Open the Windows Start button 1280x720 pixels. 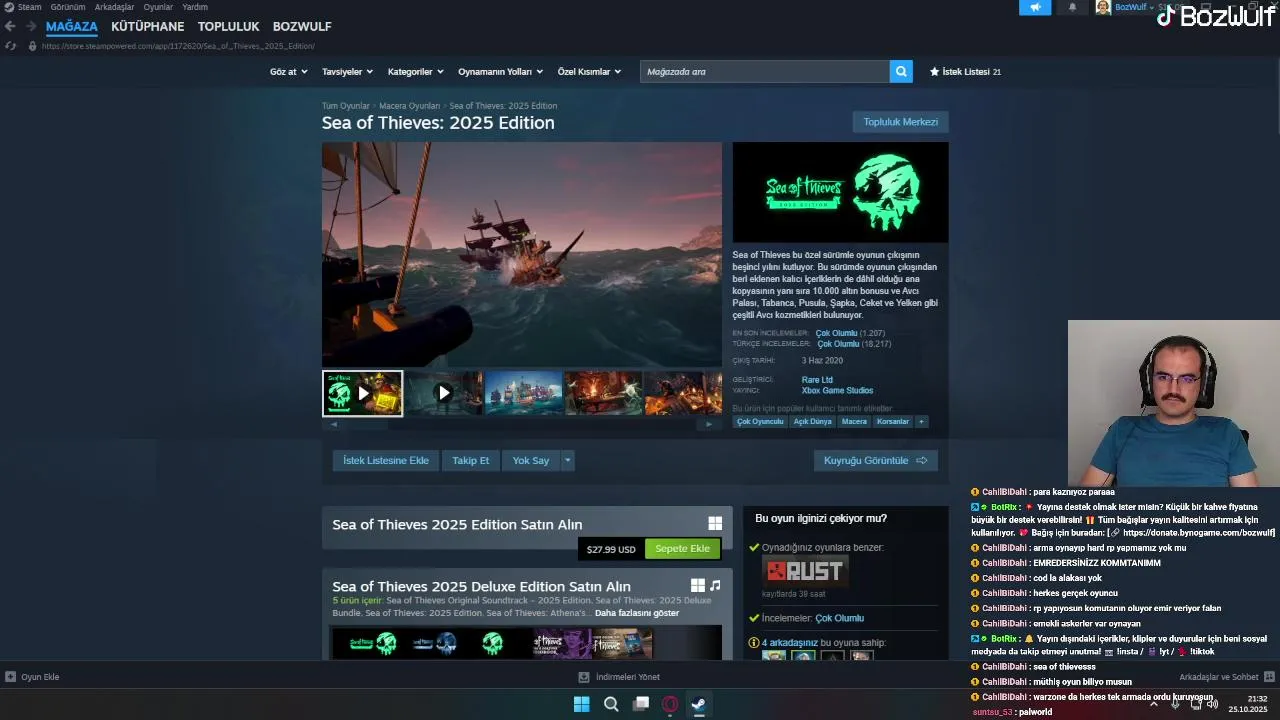[x=581, y=704]
